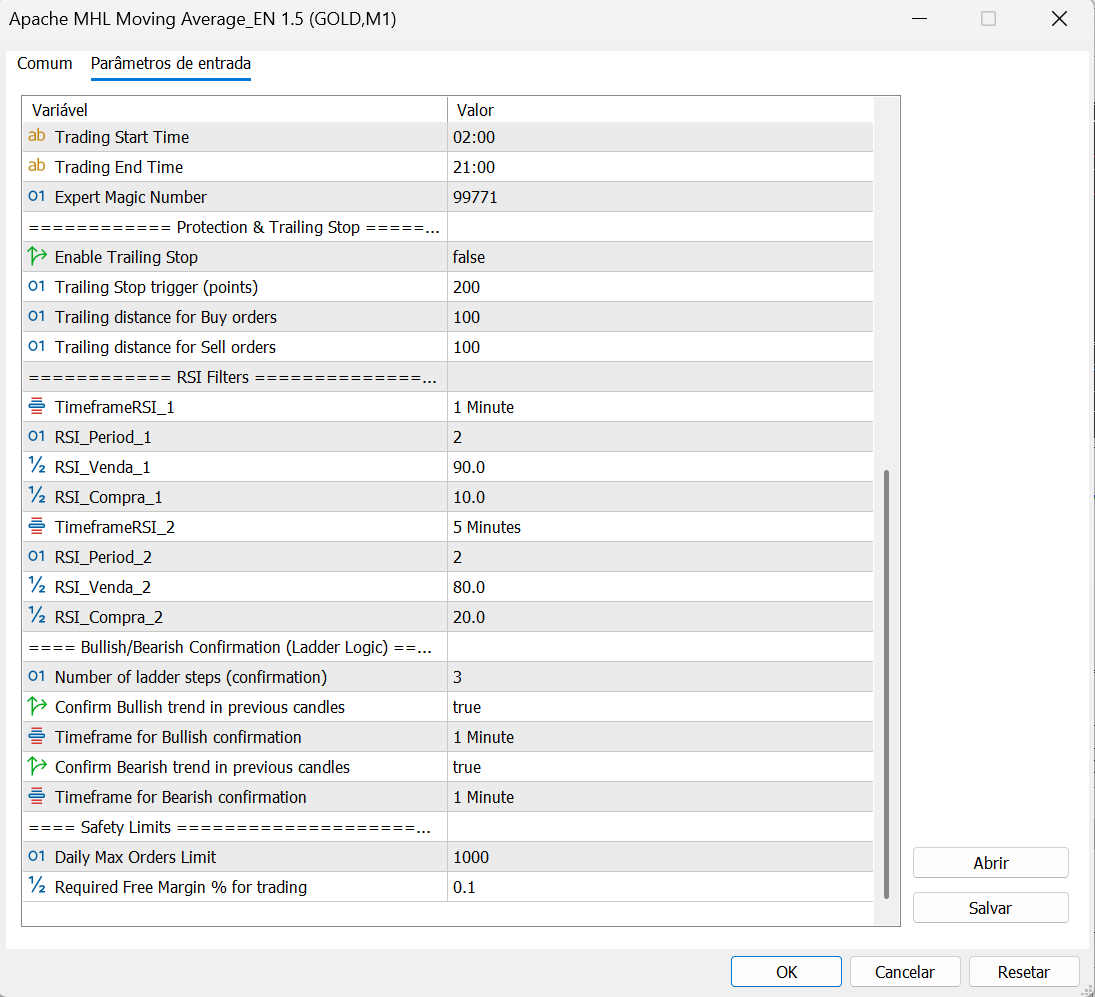Toggle Confirm Bullish trend true value
The image size is (1095, 997).
660,707
